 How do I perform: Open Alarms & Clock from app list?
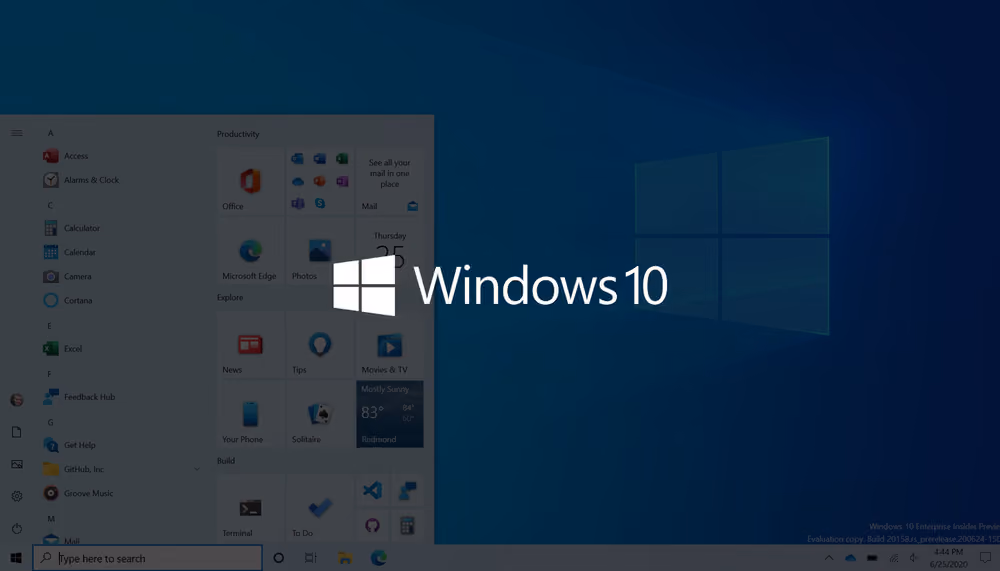(x=121, y=181)
